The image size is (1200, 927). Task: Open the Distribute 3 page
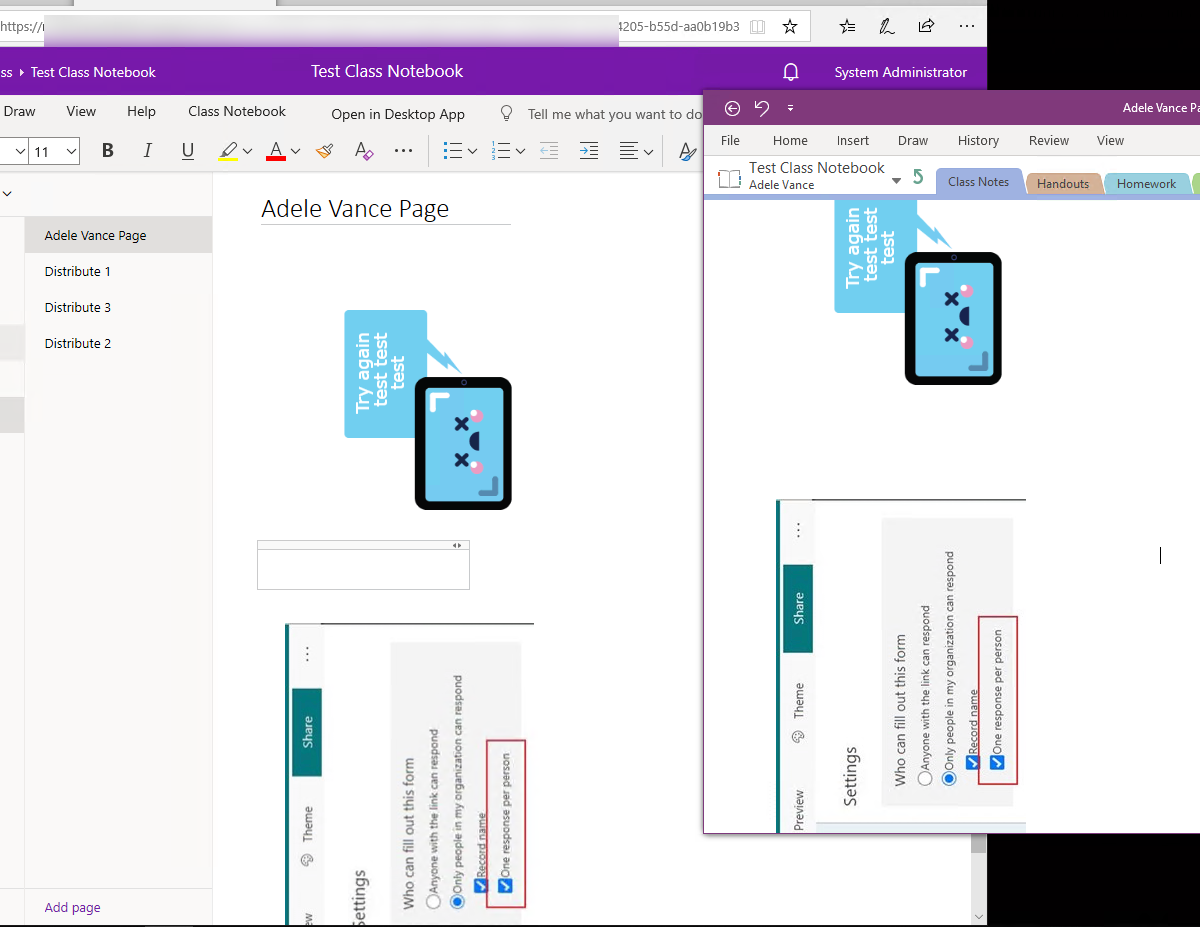pyautogui.click(x=118, y=307)
